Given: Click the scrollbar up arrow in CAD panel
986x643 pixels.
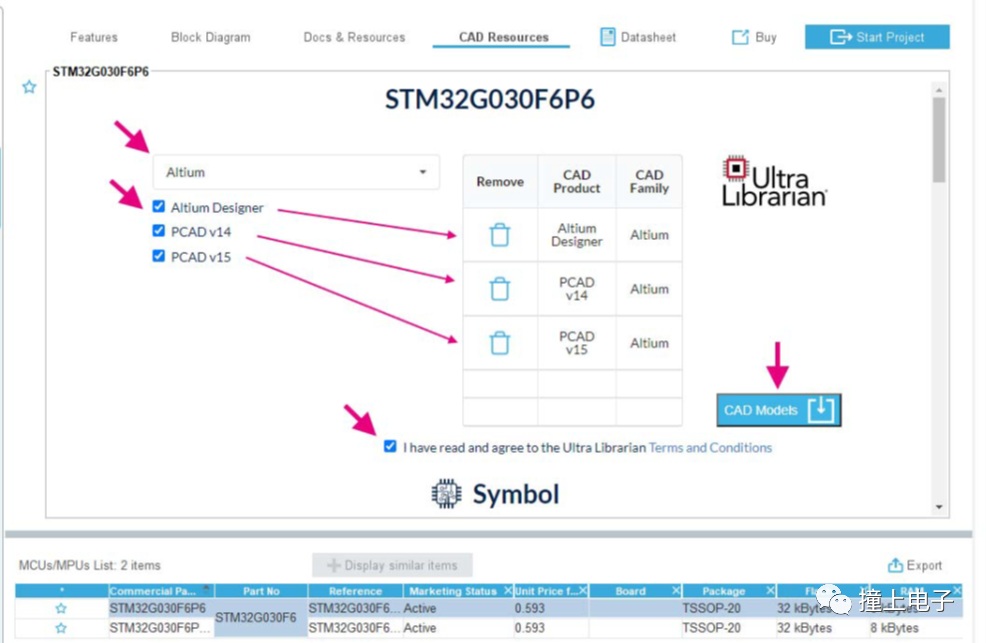Looking at the screenshot, I should [939, 91].
